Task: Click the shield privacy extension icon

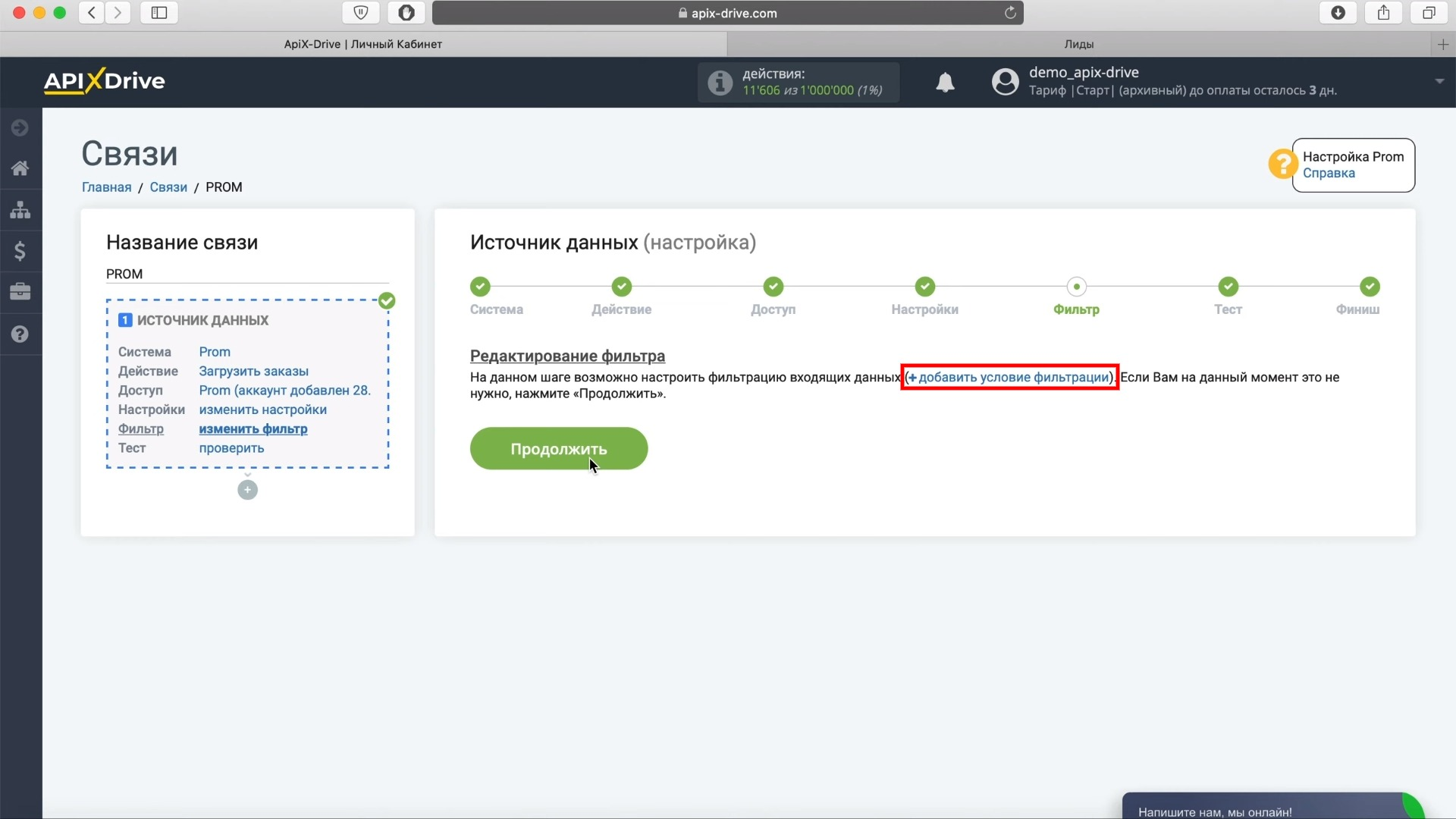Action: coord(361,13)
